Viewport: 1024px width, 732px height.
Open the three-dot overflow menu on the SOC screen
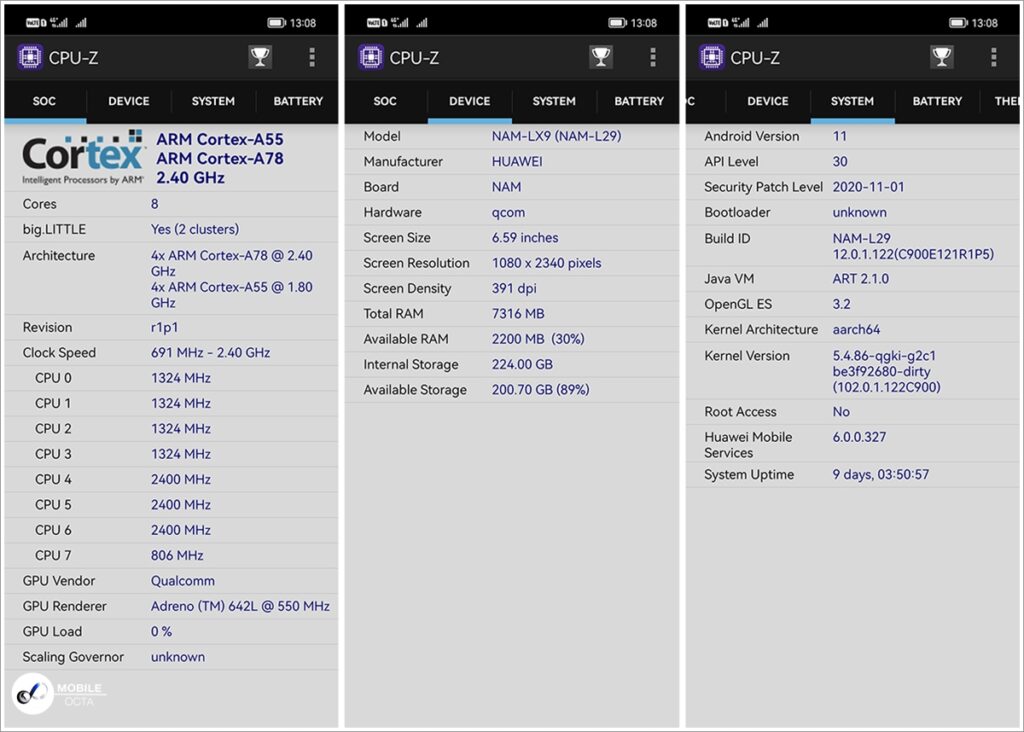(x=312, y=57)
